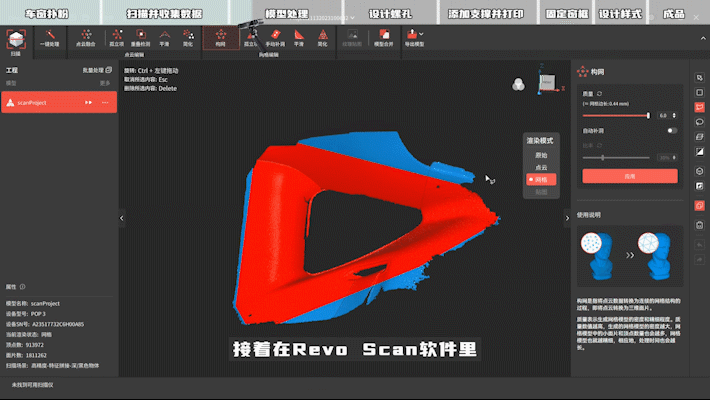Click the 批量处理 batch processing button
This screenshot has height=400, width=710.
tap(97, 72)
